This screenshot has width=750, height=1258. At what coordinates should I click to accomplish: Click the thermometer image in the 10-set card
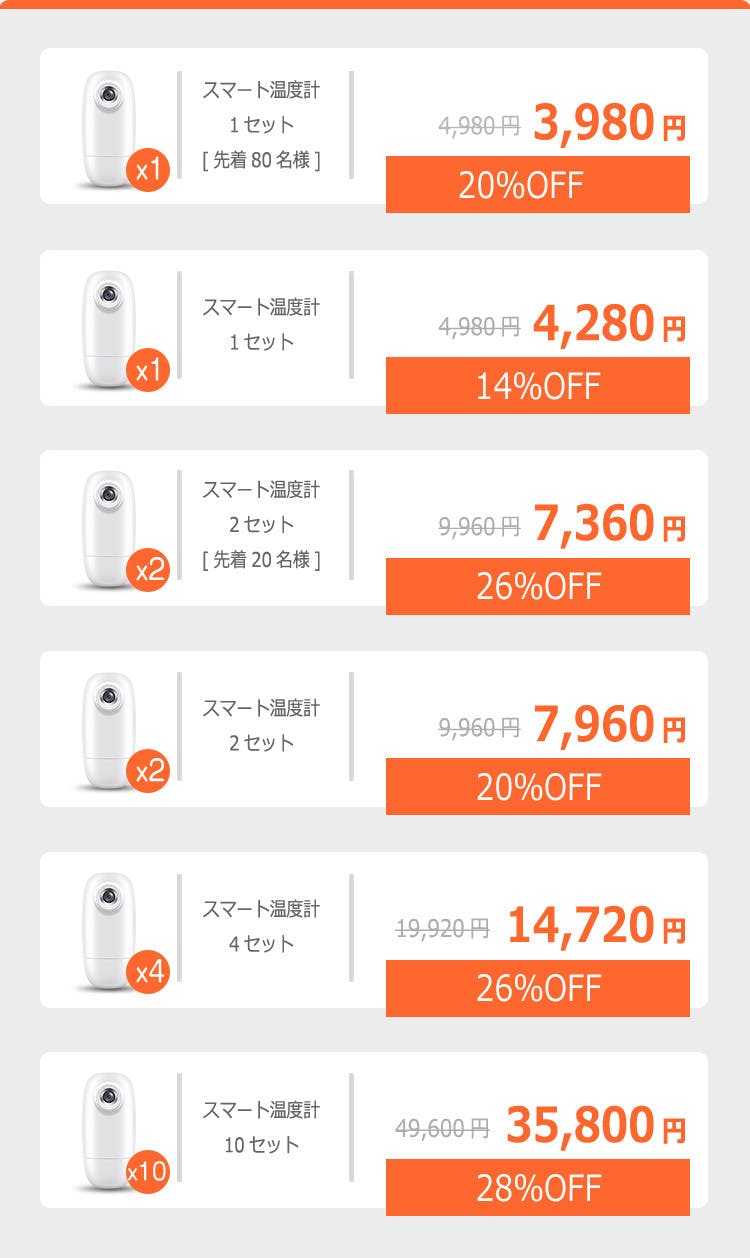coord(108,1130)
